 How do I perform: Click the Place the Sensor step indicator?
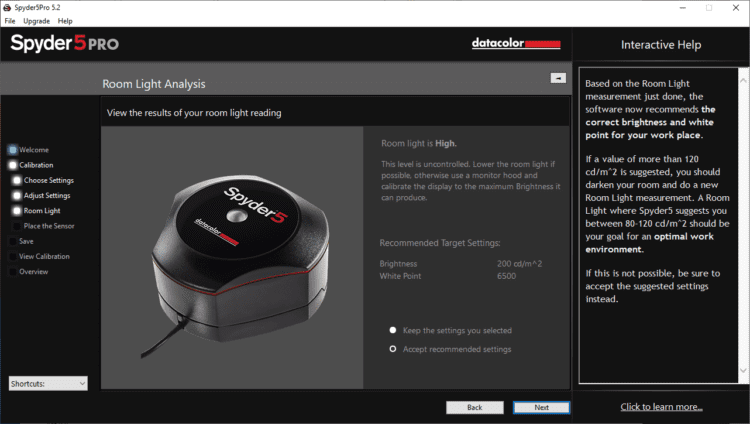coord(17,226)
